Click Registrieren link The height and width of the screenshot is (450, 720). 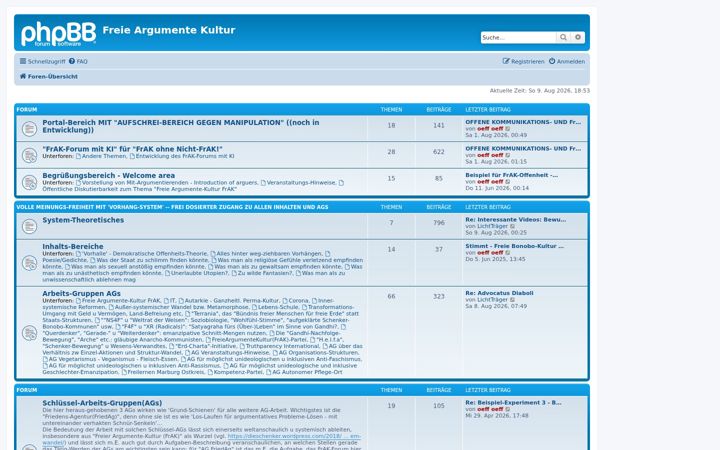pyautogui.click(x=523, y=61)
